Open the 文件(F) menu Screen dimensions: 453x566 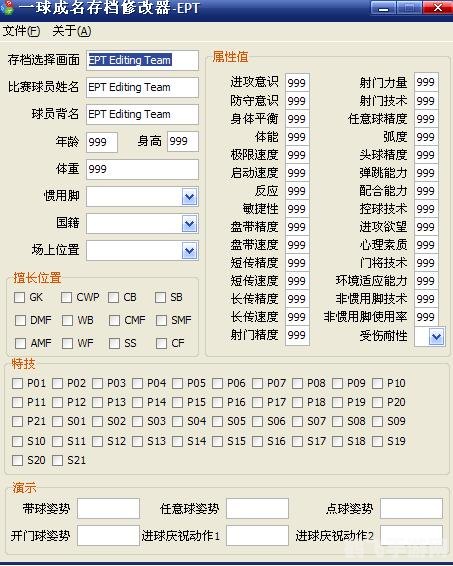(x=22, y=31)
